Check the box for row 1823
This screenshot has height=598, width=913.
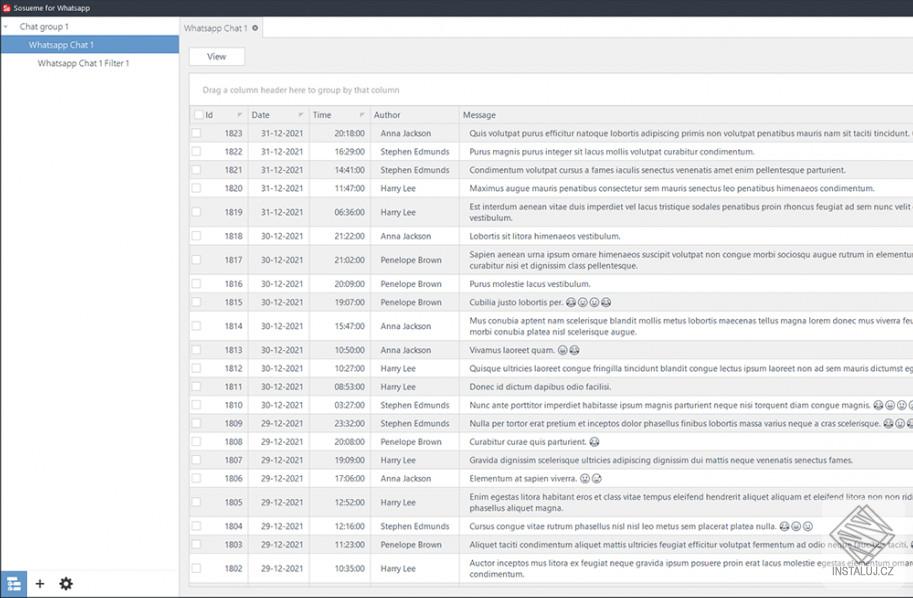click(196, 133)
